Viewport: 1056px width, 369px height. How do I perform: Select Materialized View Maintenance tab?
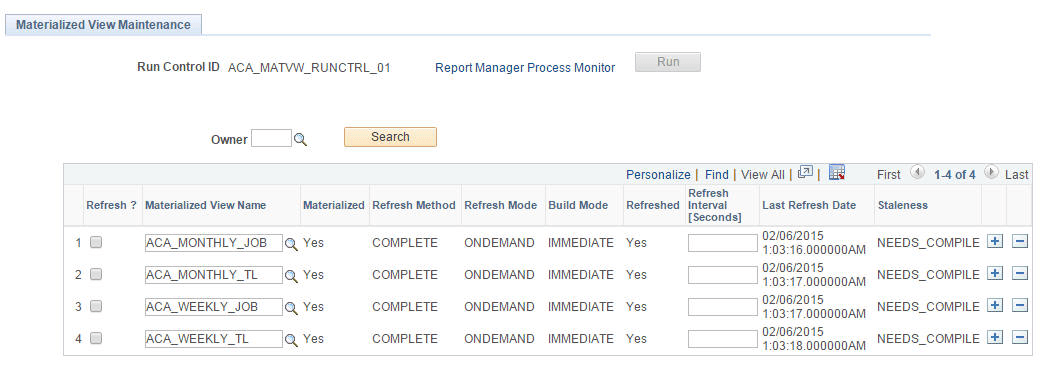coord(103,25)
